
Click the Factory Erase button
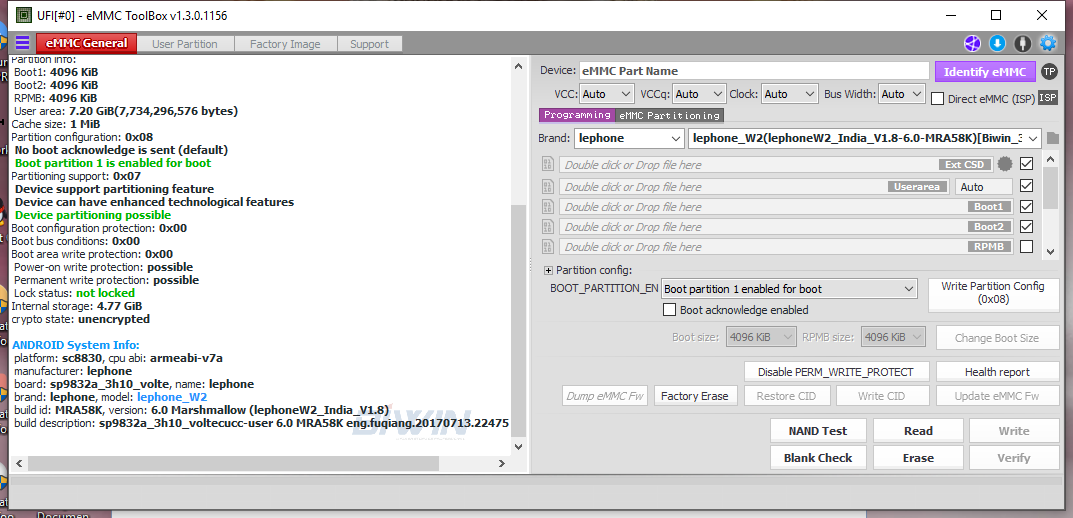coord(695,396)
